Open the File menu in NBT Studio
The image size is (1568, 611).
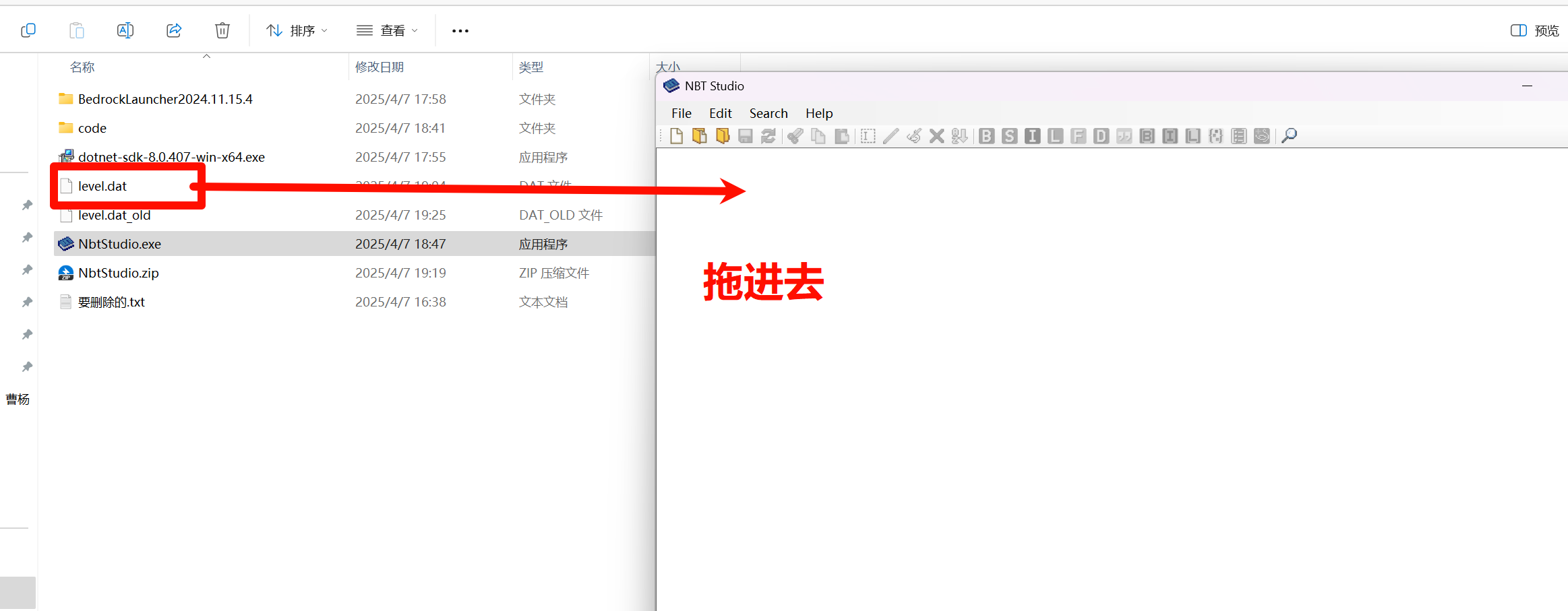click(x=682, y=113)
